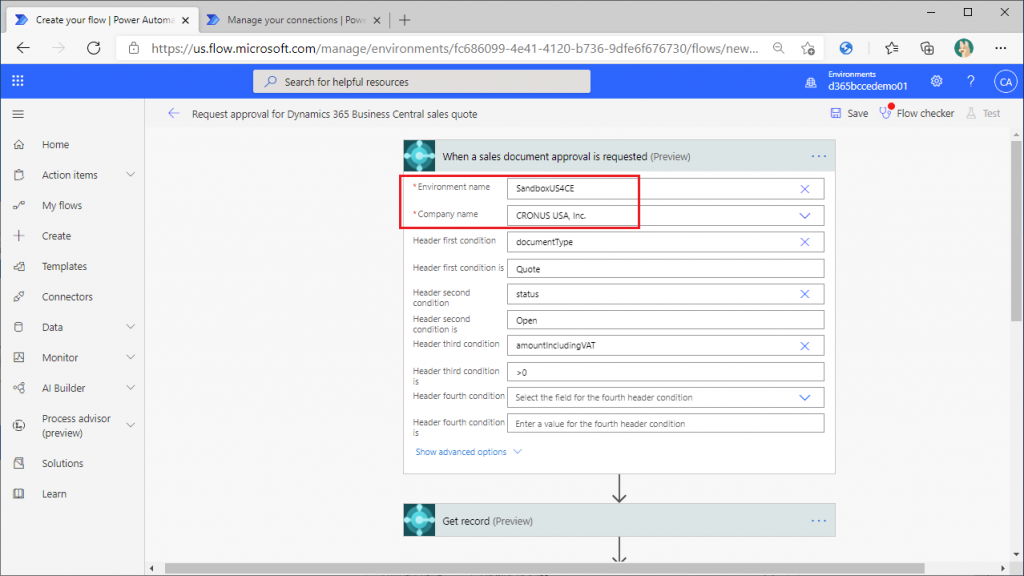Expand the Data menu
The width and height of the screenshot is (1024, 576).
point(131,327)
